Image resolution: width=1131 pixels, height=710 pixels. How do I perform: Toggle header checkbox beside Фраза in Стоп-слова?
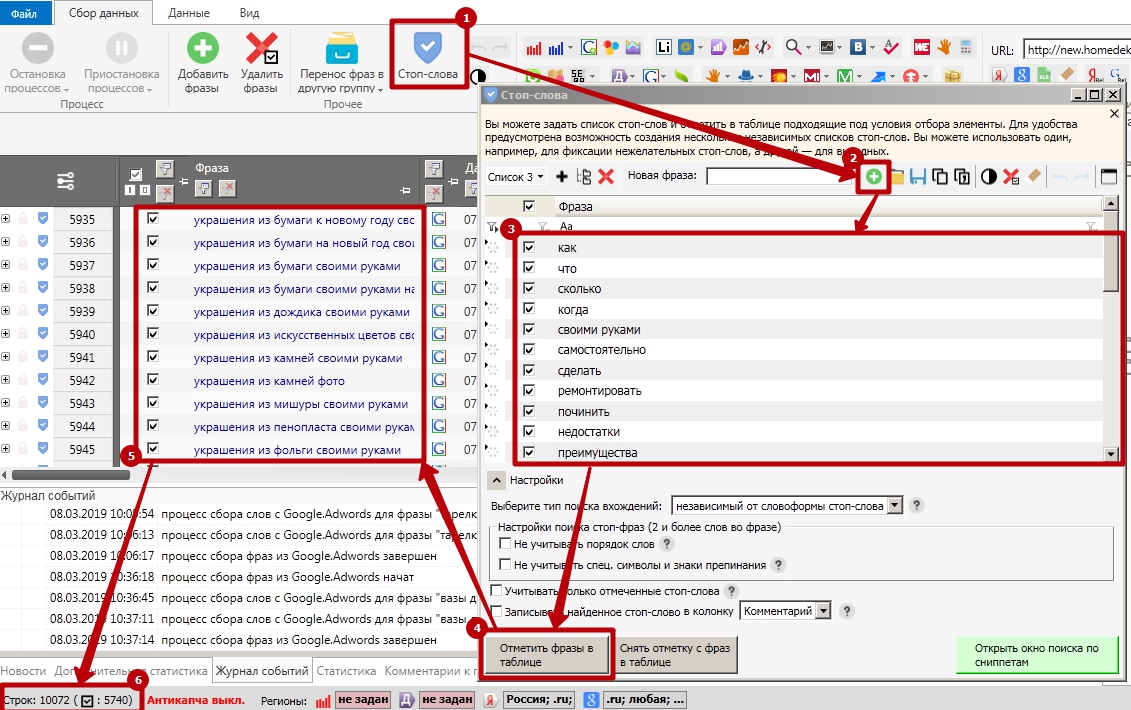pos(529,206)
